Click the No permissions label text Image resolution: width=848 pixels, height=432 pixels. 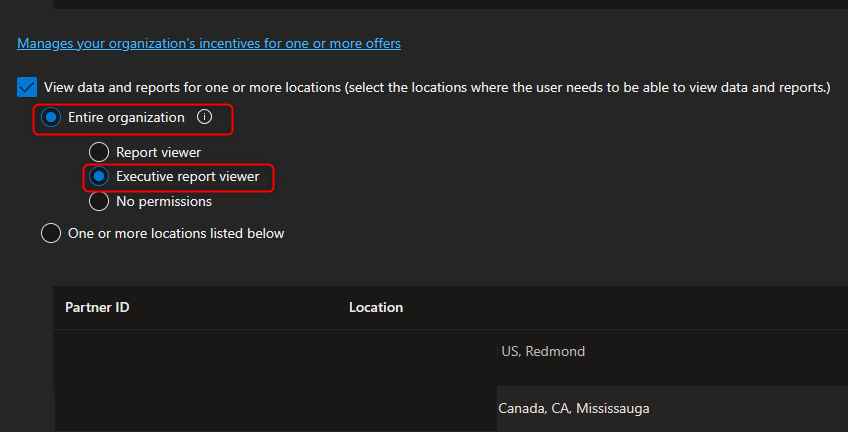click(x=164, y=202)
